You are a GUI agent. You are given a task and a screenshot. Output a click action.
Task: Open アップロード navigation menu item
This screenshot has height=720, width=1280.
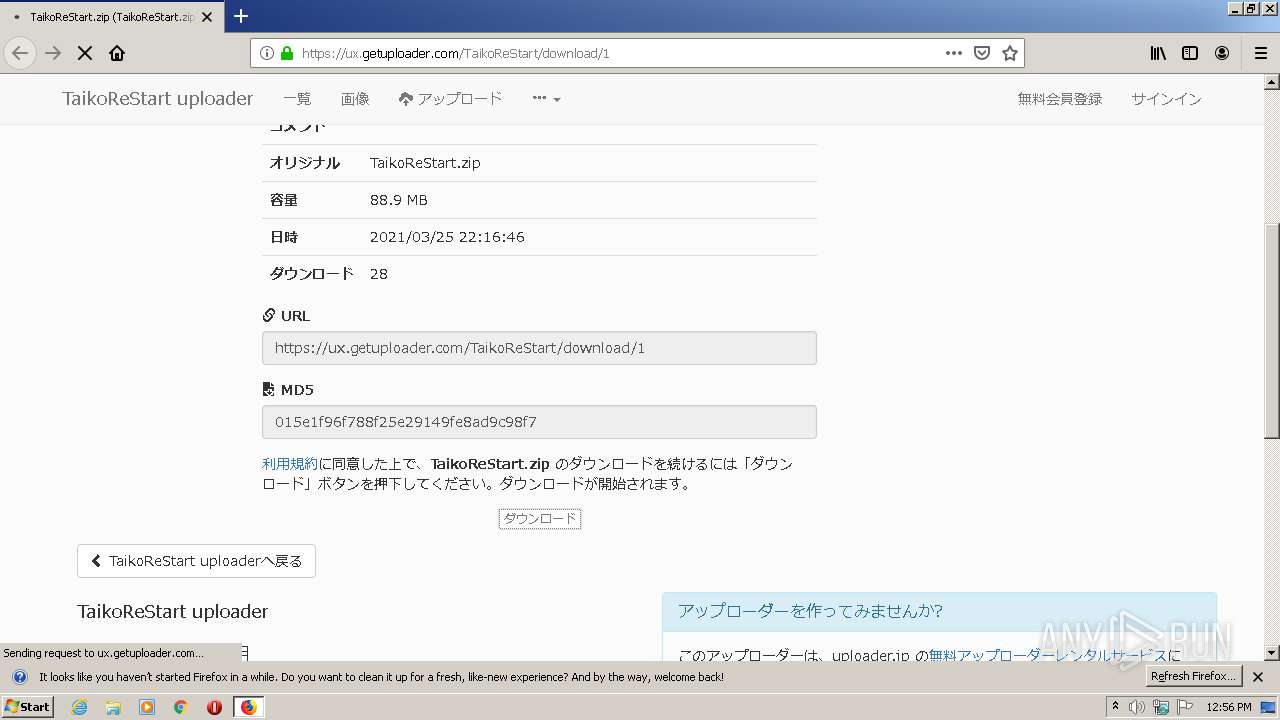pyautogui.click(x=450, y=99)
